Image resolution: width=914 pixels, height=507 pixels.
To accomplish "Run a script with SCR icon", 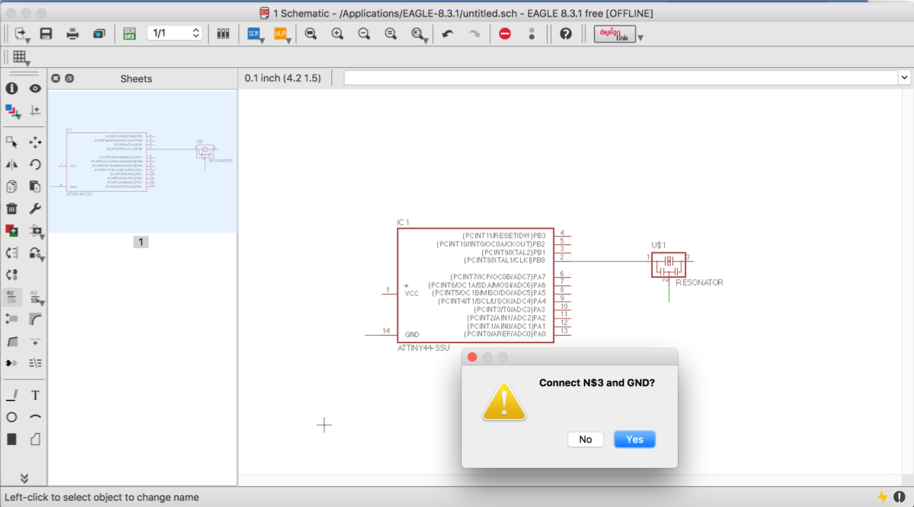I will (x=254, y=34).
